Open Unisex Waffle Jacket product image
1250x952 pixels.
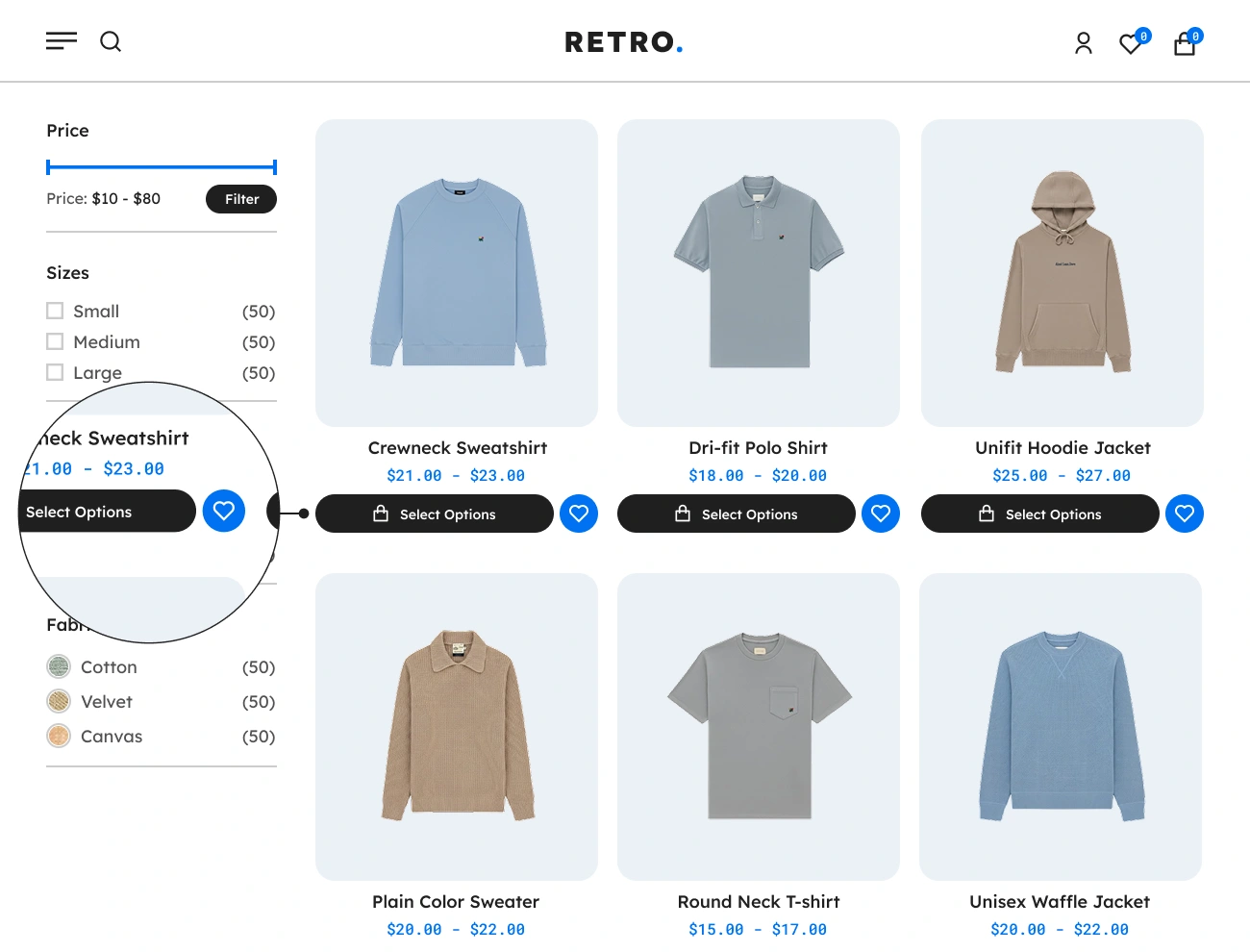point(1061,727)
